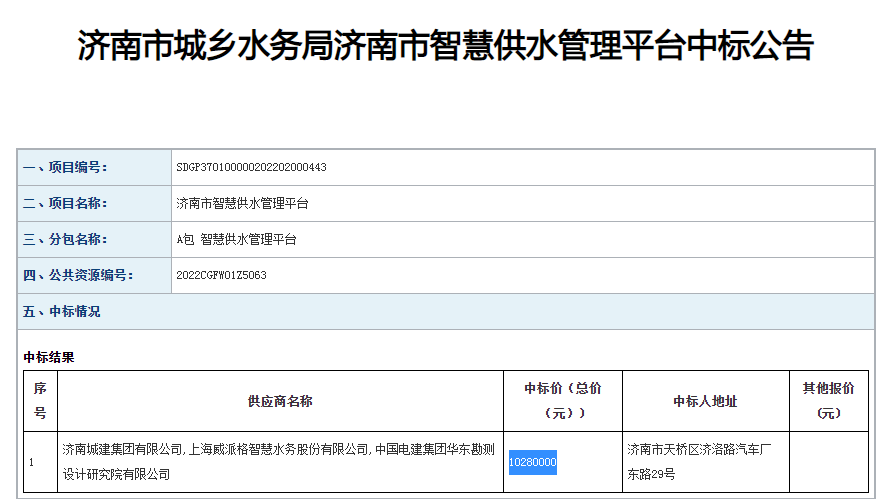Click the project name value 济南市智慧供水管理平台
The width and height of the screenshot is (890, 499).
point(242,203)
